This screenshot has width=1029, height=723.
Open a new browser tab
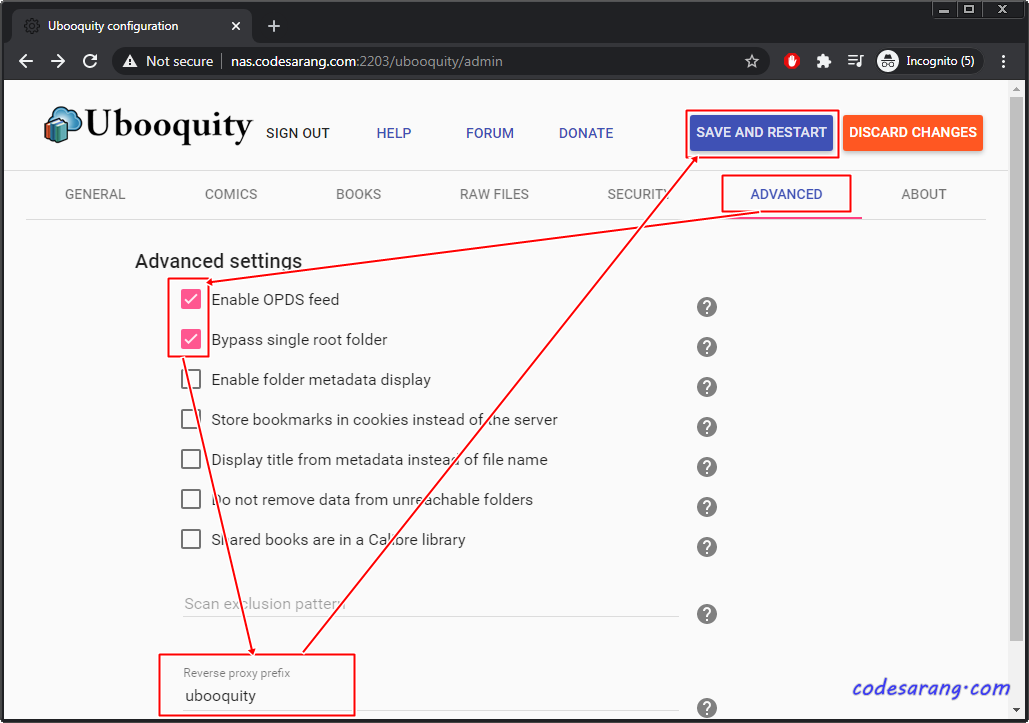click(274, 26)
